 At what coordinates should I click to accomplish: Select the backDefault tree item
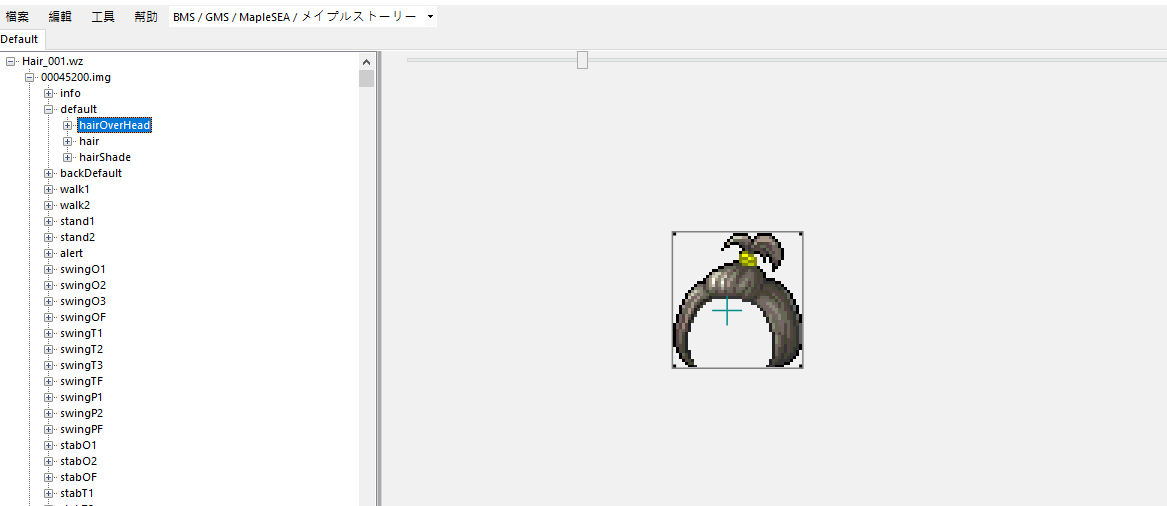91,173
